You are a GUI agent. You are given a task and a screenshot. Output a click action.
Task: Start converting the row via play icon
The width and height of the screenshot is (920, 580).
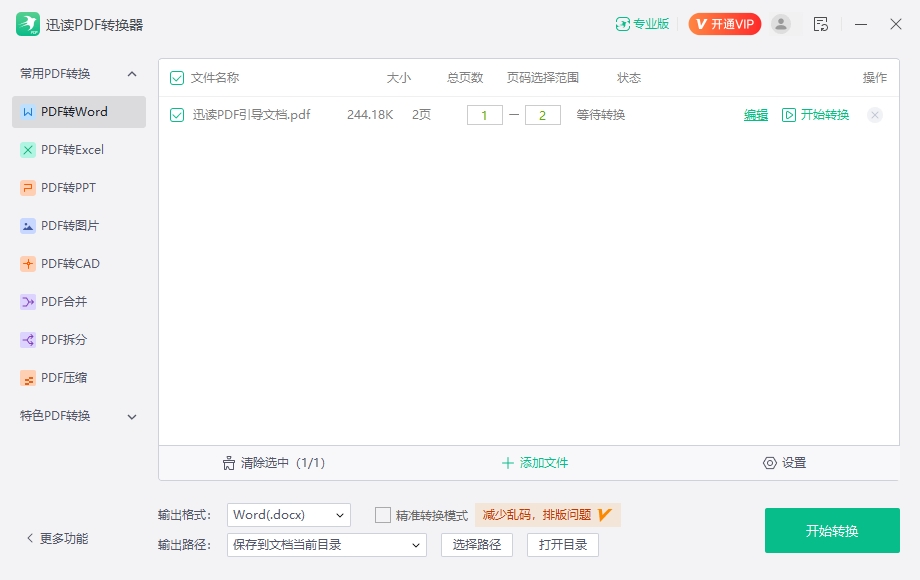click(789, 115)
